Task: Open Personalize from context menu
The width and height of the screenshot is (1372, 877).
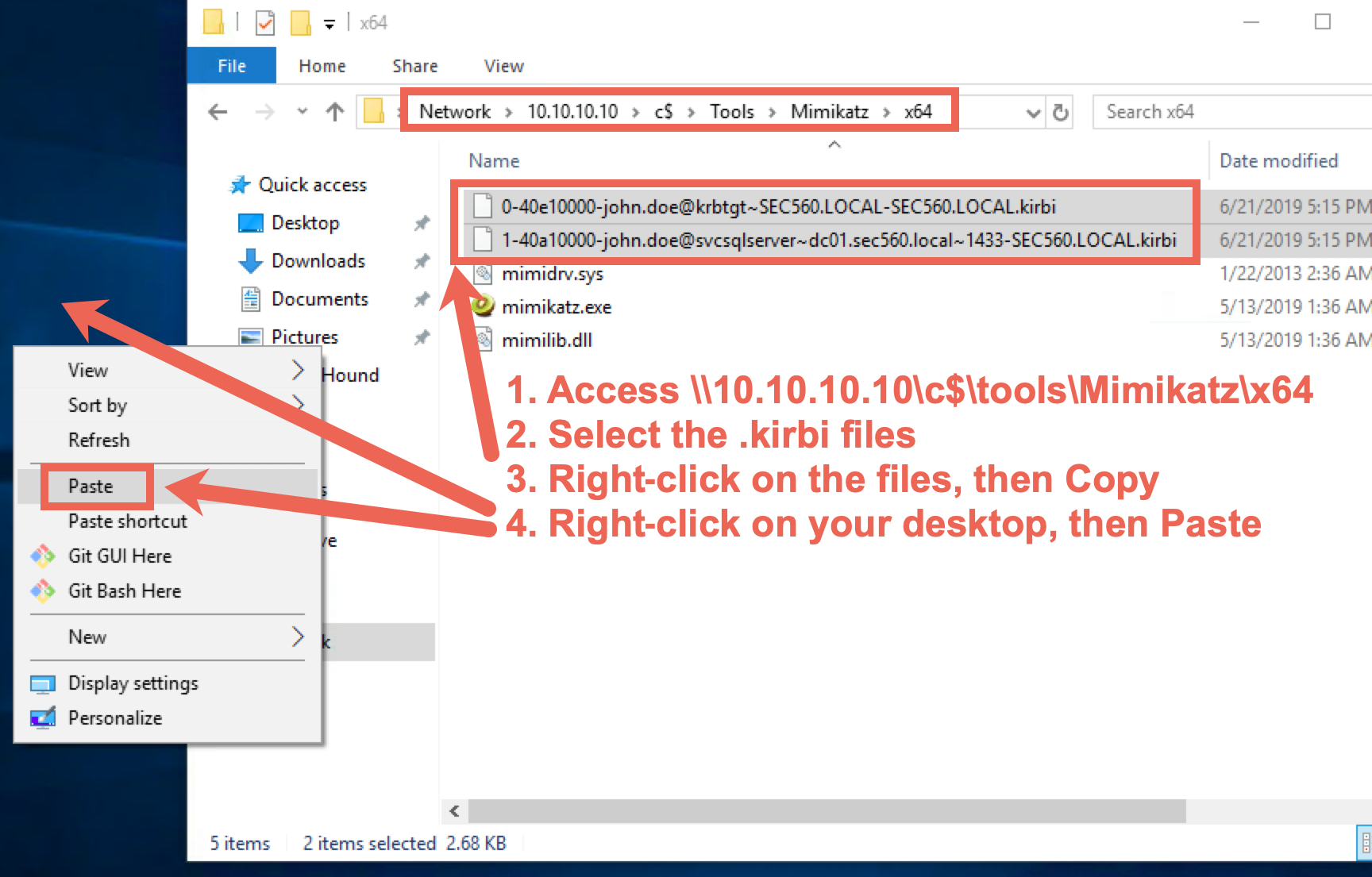Action: coord(114,718)
